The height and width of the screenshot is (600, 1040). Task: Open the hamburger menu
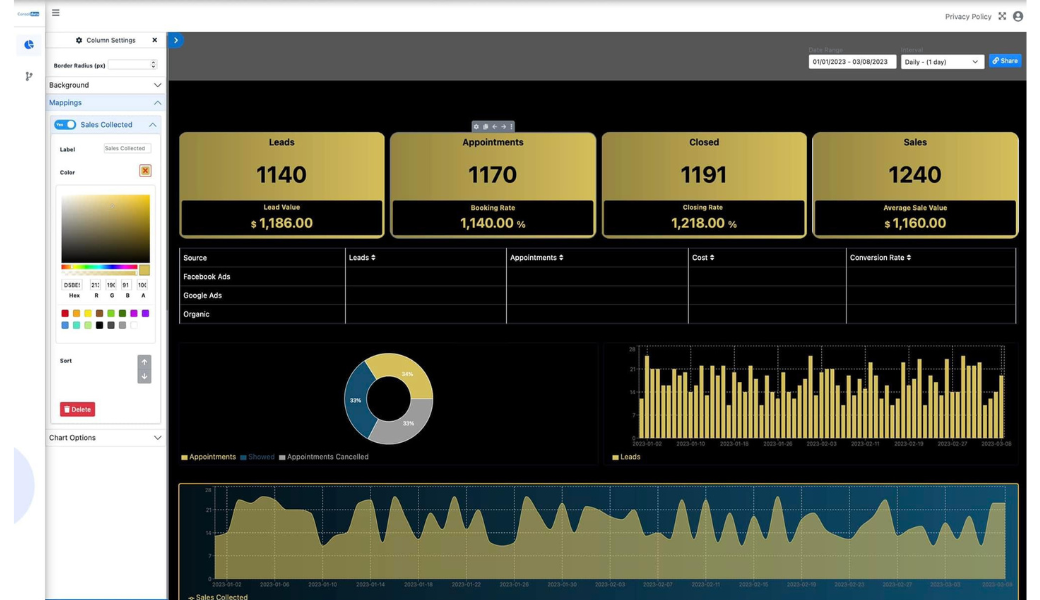[56, 13]
